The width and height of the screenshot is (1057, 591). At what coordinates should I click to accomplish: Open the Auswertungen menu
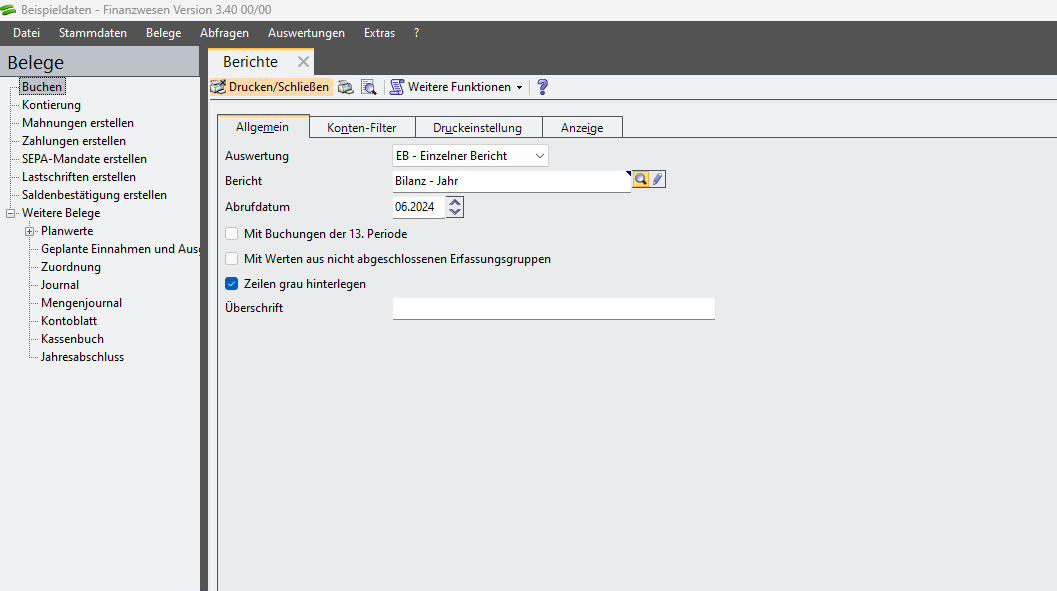(306, 33)
